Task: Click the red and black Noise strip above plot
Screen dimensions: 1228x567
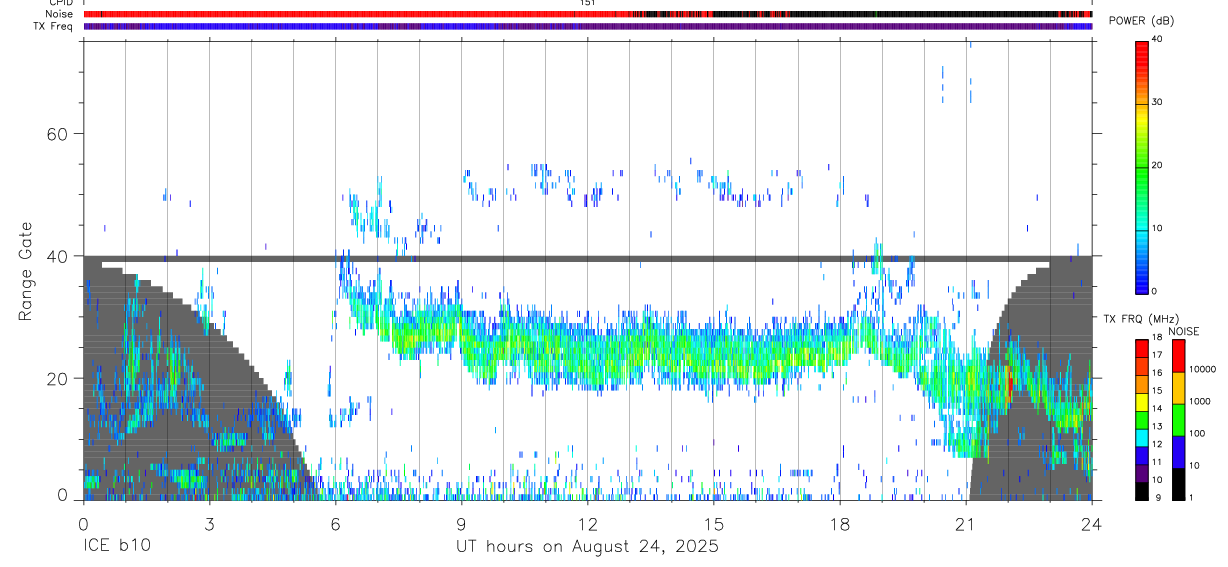Action: 588,14
